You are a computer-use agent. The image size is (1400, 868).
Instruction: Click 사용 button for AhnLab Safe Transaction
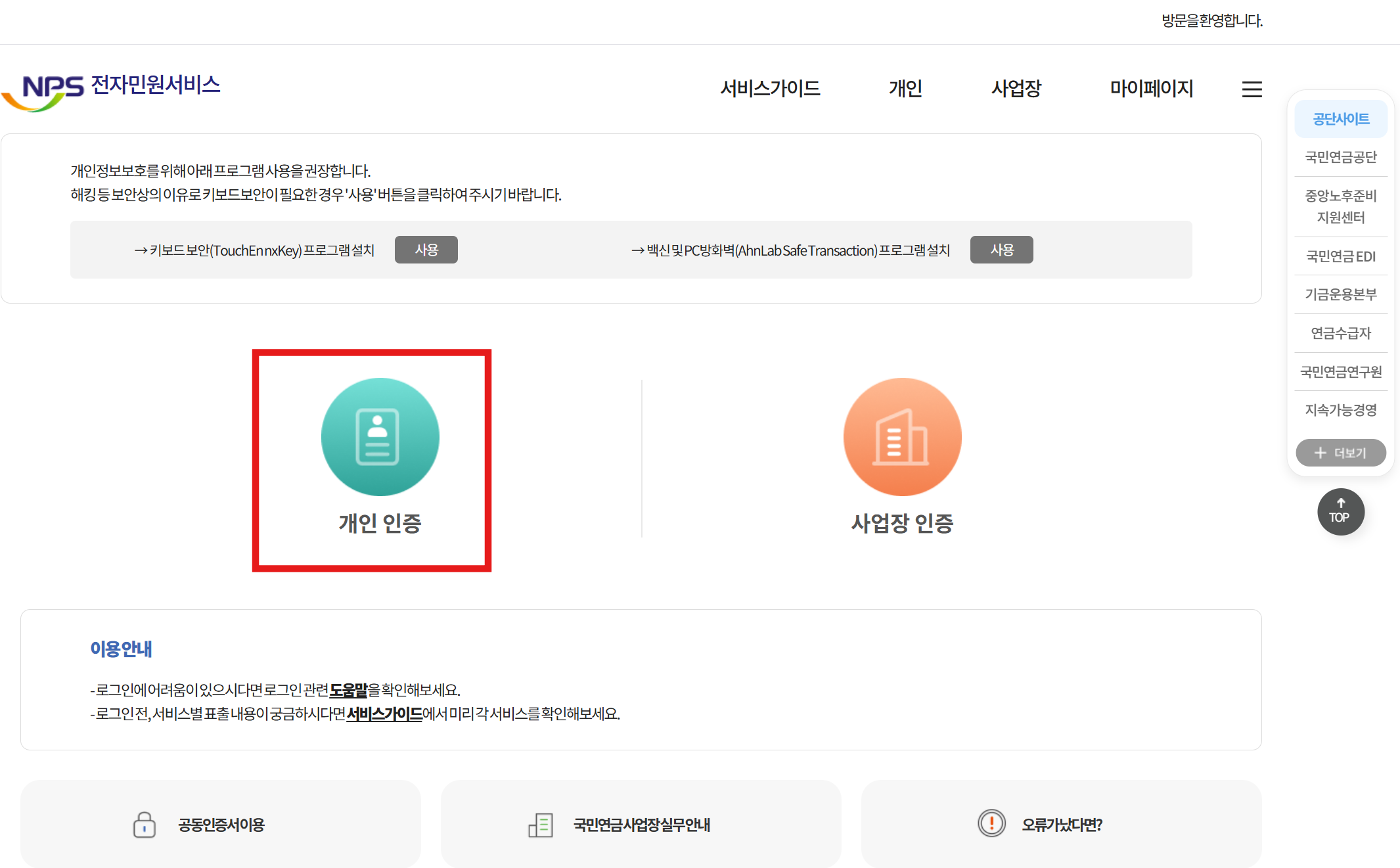1001,250
